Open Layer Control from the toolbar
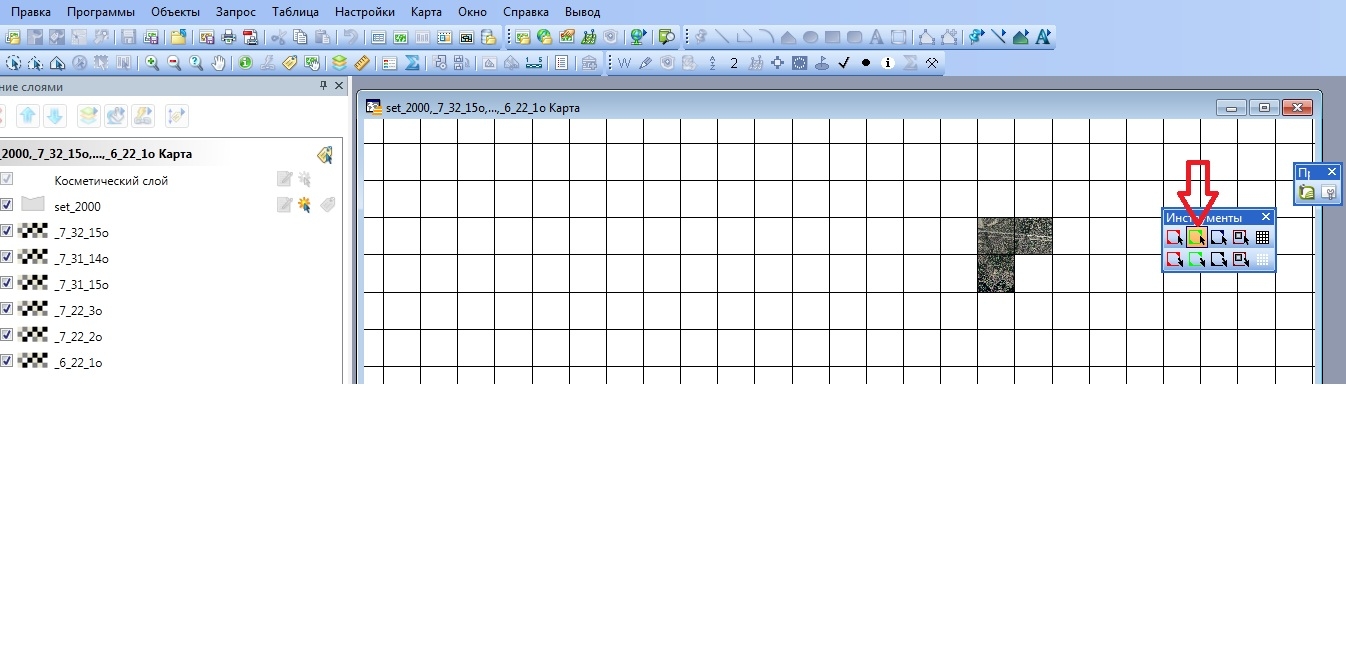 tap(339, 62)
